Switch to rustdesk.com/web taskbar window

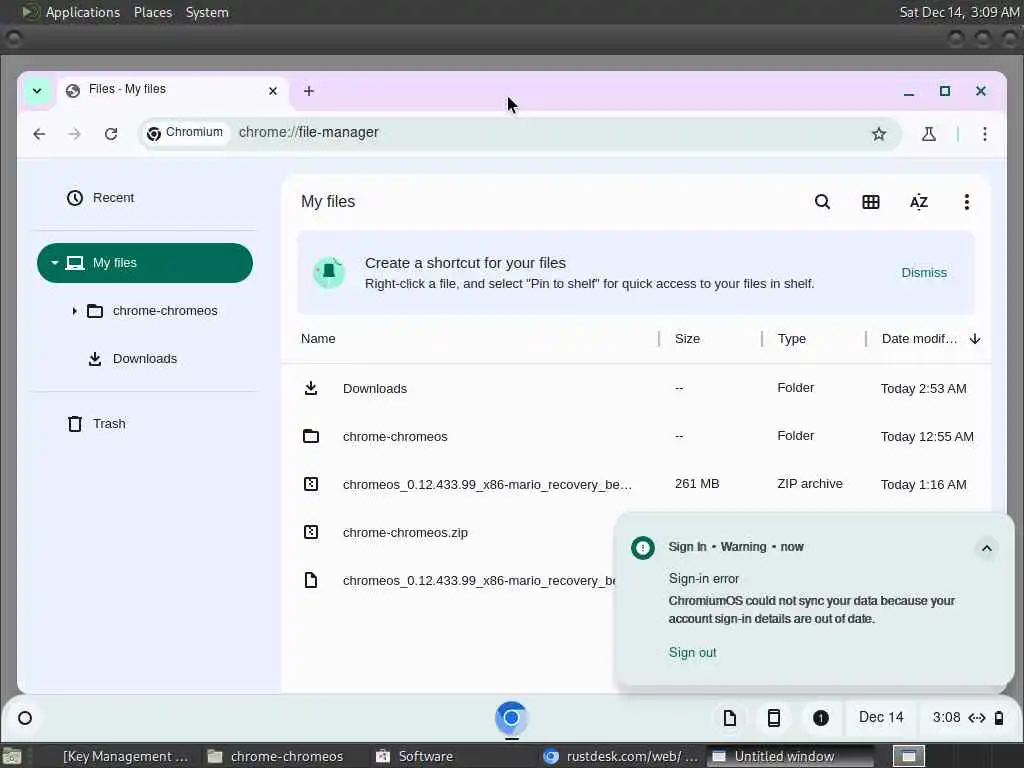(x=622, y=756)
